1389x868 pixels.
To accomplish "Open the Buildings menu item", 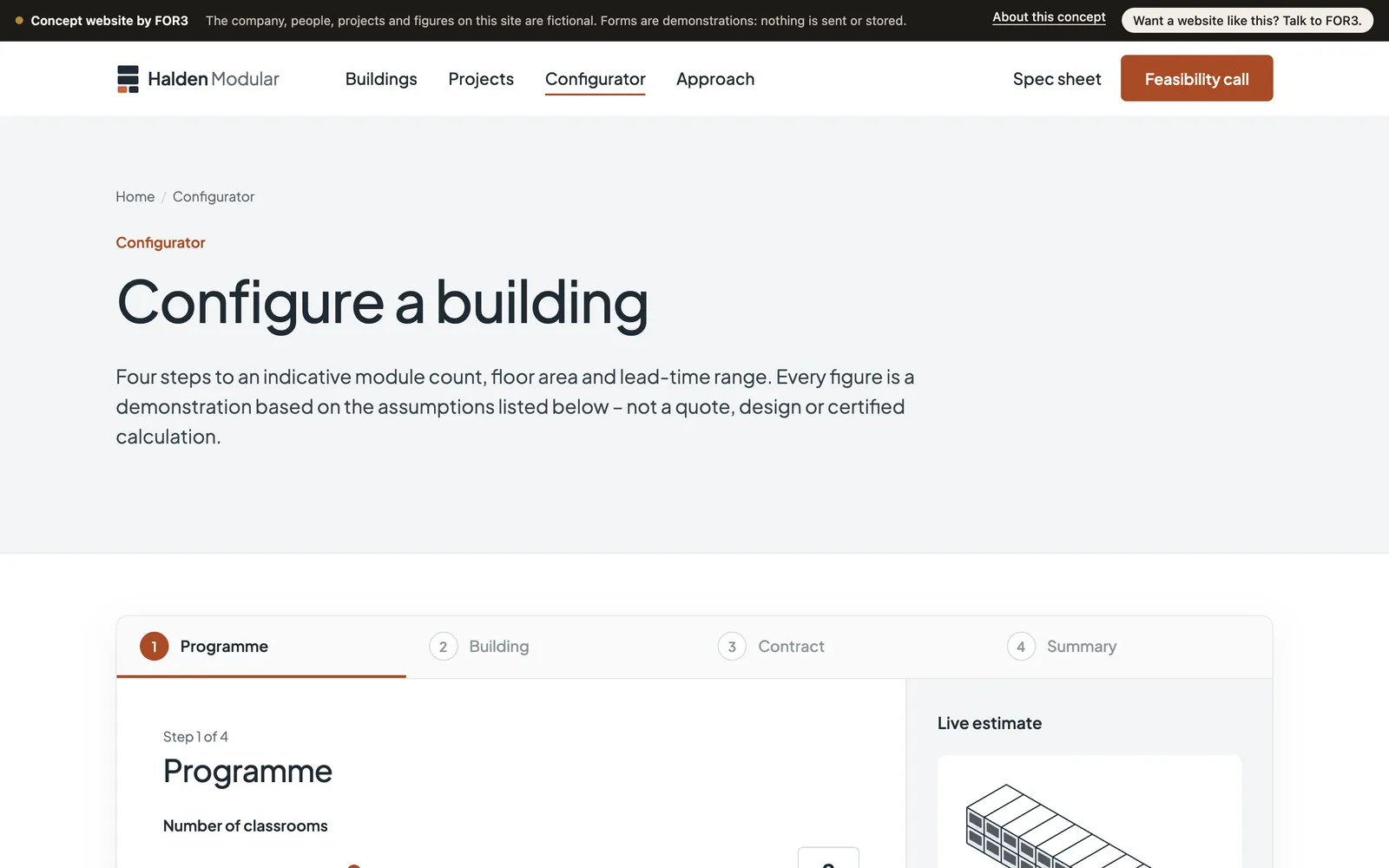I will (x=381, y=79).
